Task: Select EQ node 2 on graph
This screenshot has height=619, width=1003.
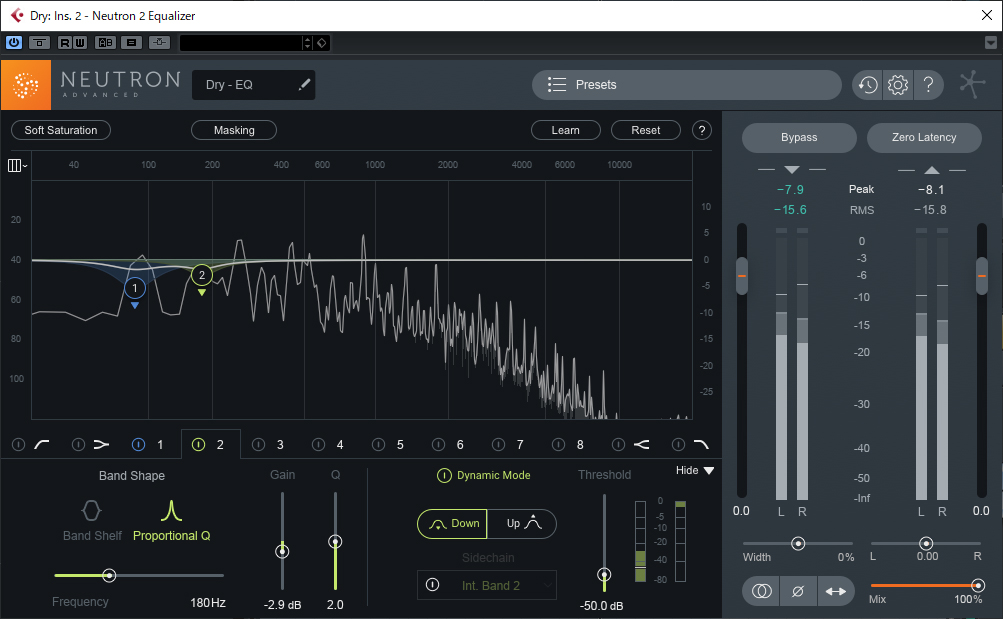Action: pyautogui.click(x=201, y=275)
